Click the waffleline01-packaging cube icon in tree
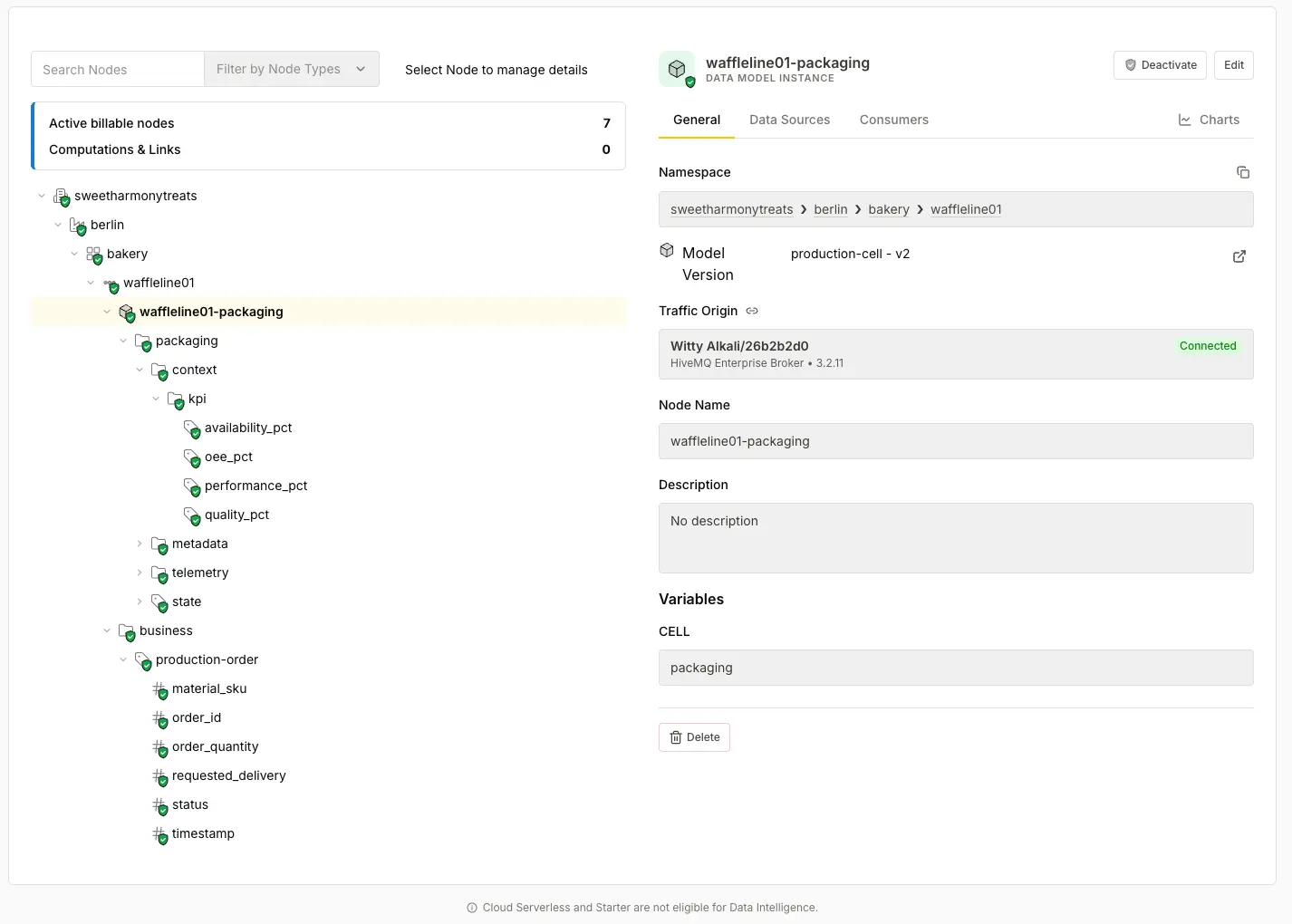 (126, 313)
